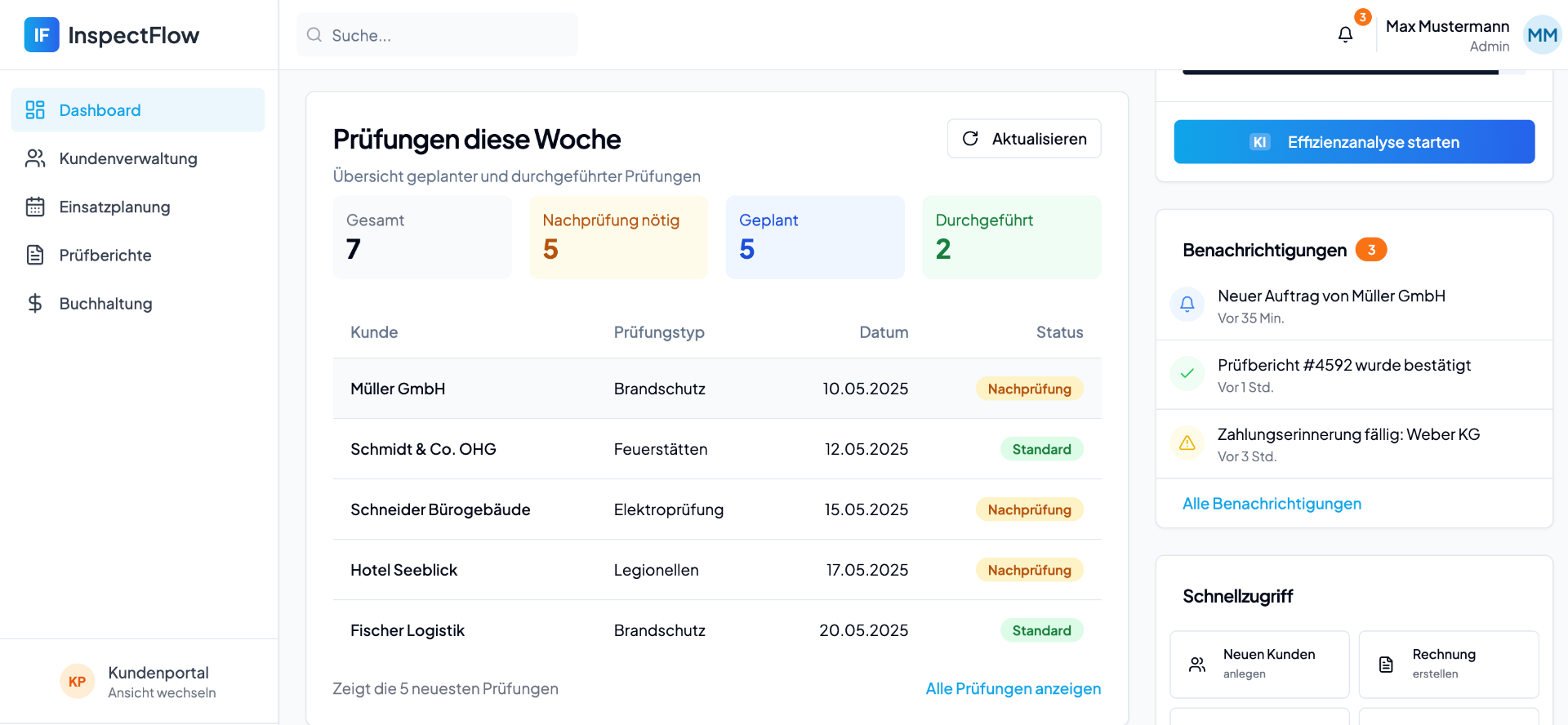The width and height of the screenshot is (1568, 725).
Task: Click Neuen Kunden anlegen shortcut
Action: tap(1259, 665)
